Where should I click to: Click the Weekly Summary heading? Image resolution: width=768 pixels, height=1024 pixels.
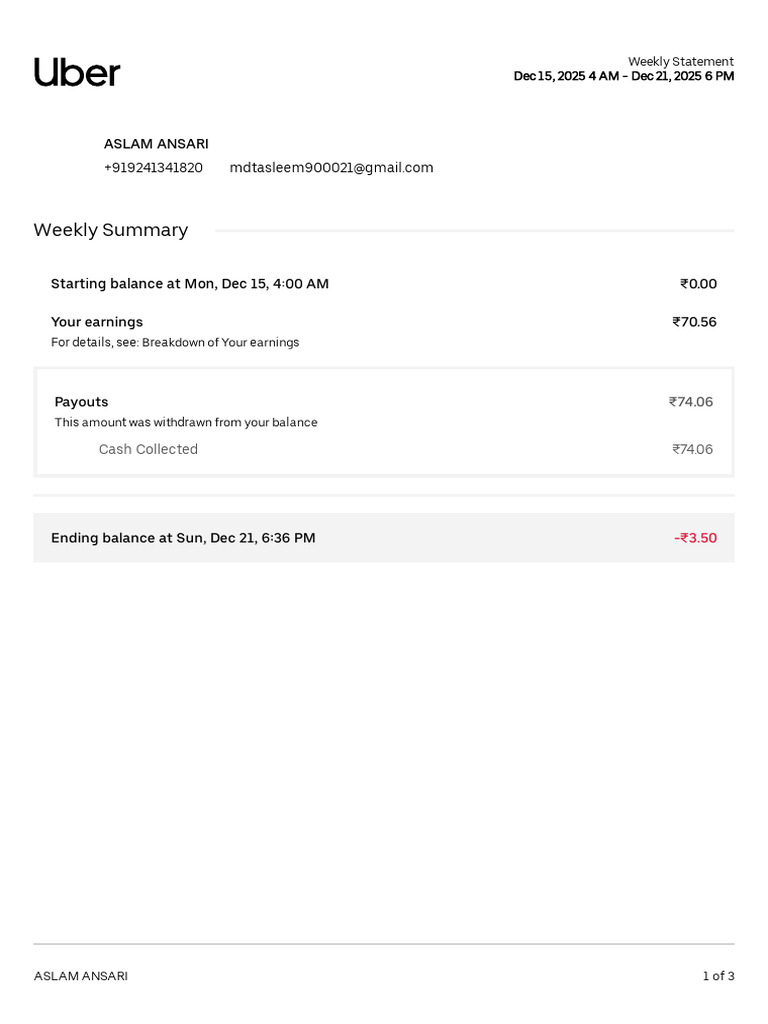point(111,230)
